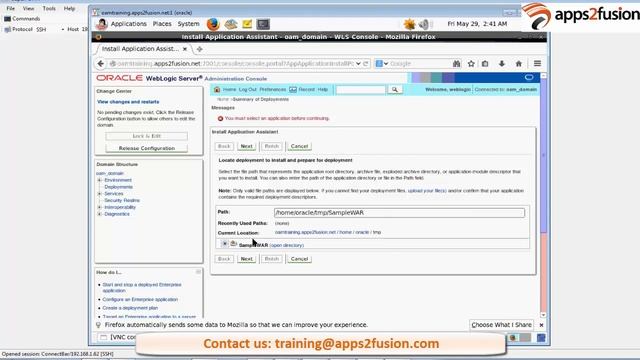Viewport: 640px width, 360px height.
Task: Open Configure an Enterprise application link
Action: pos(140,299)
